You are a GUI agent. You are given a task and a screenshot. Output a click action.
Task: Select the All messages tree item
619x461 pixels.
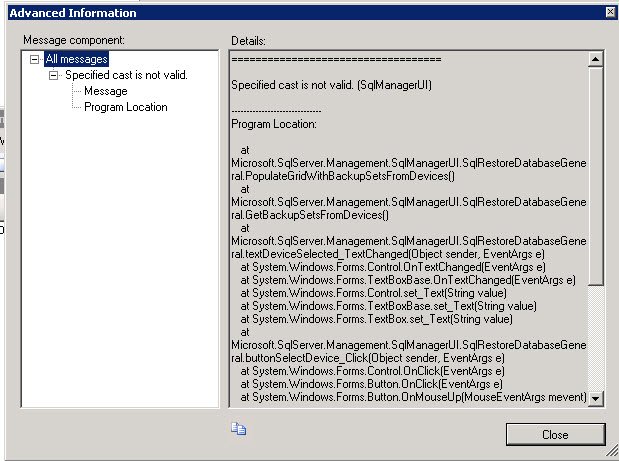pos(77,59)
